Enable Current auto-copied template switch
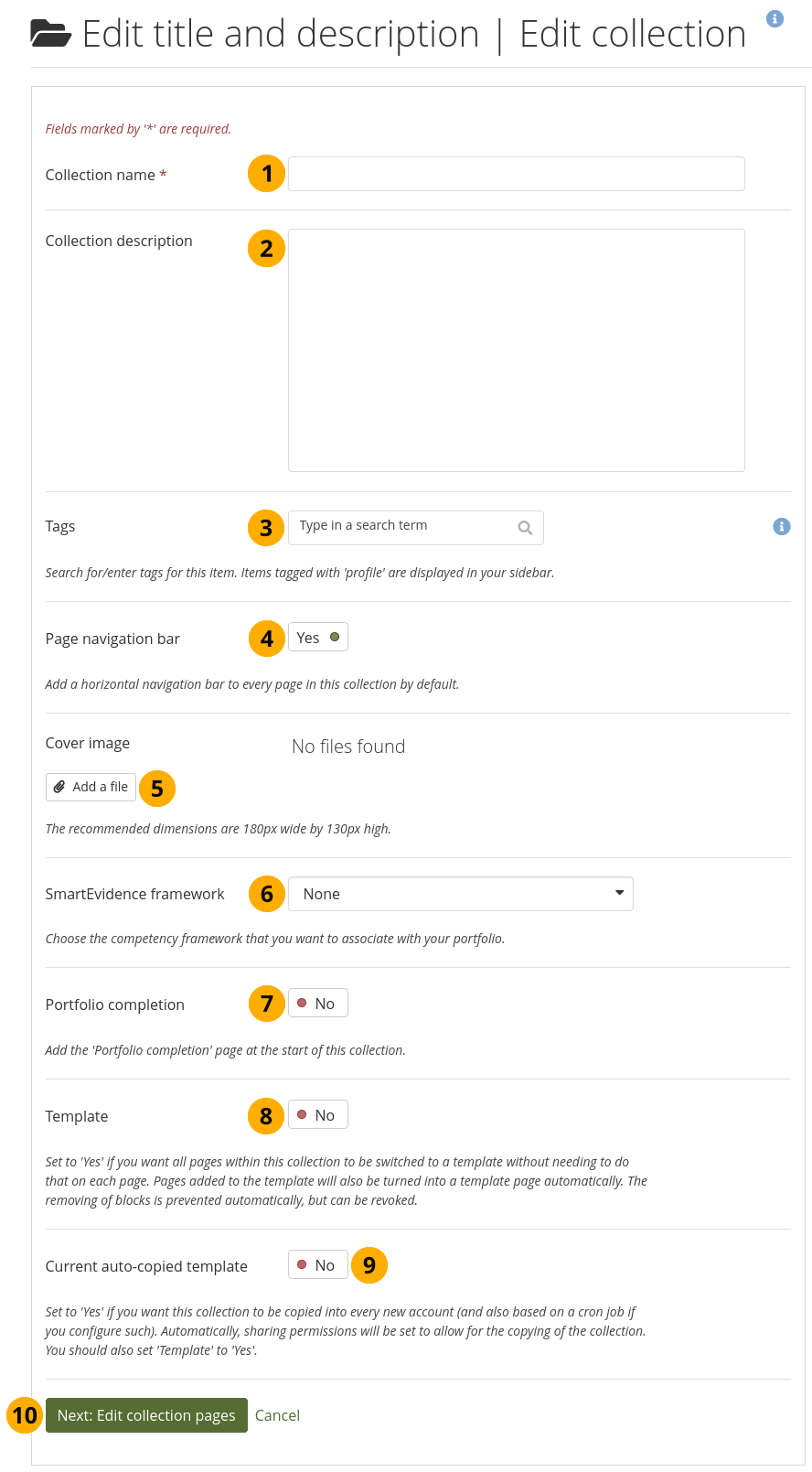 [x=317, y=1265]
